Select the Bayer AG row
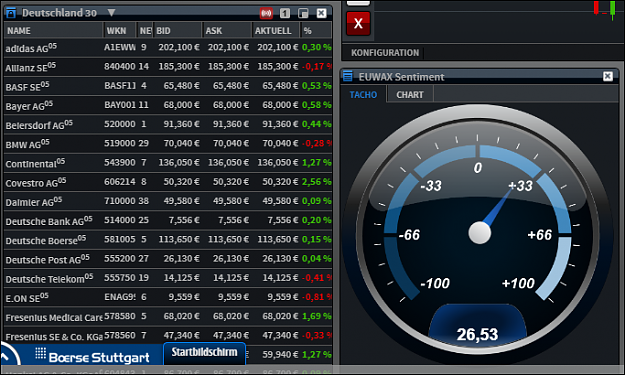The width and height of the screenshot is (625, 375). 168,105
